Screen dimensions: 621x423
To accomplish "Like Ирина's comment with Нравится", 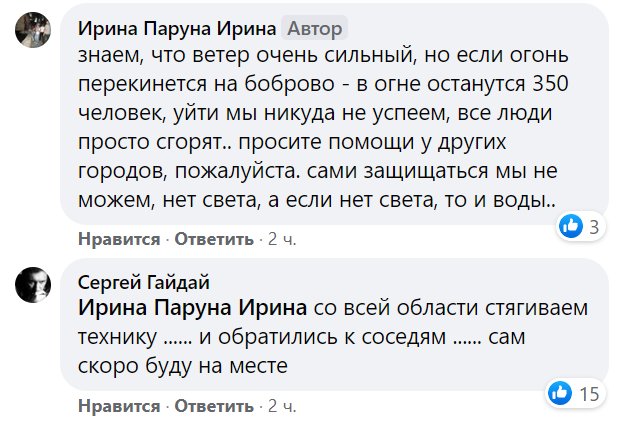I will (119, 240).
